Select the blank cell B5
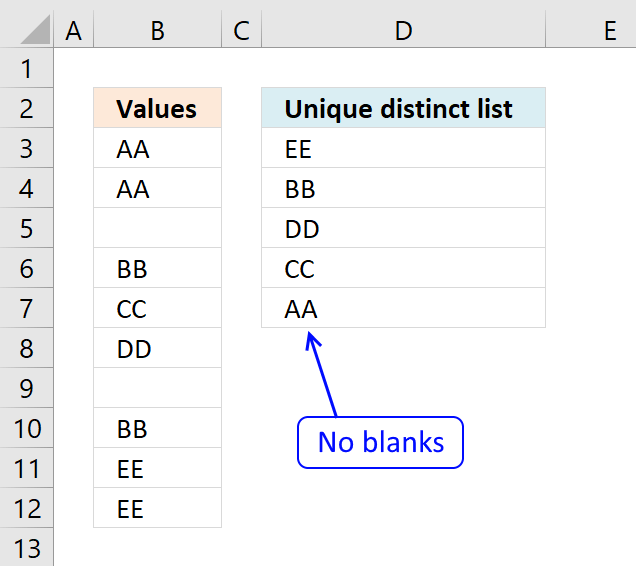This screenshot has height=566, width=636. tap(157, 229)
